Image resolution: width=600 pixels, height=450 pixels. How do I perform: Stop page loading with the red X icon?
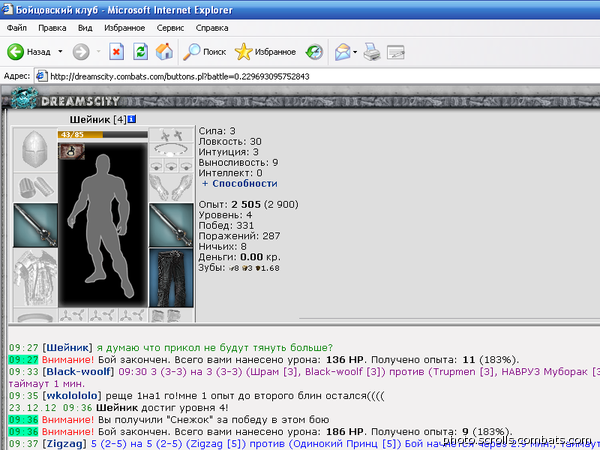coord(116,52)
